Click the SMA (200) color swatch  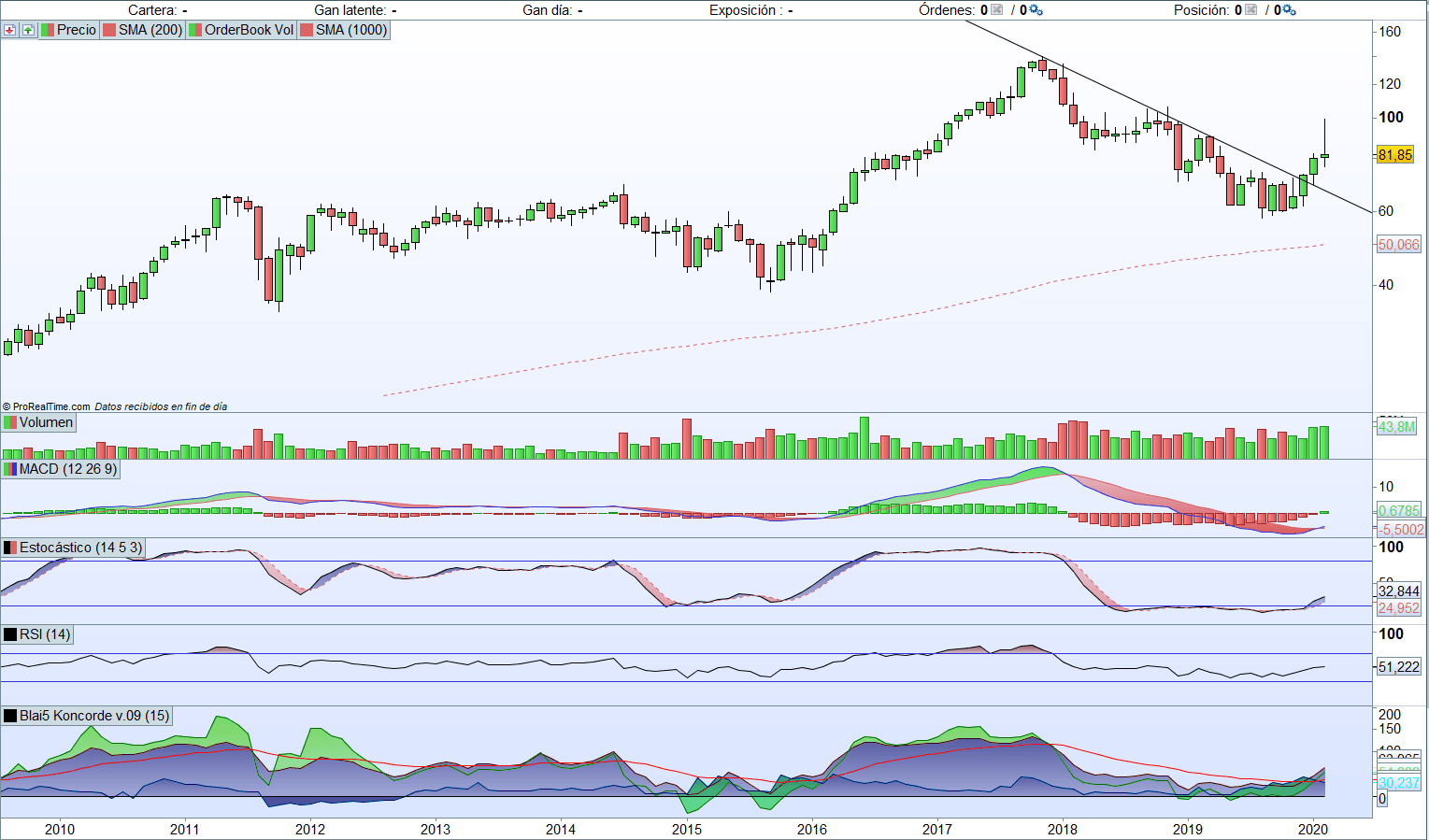click(x=109, y=30)
